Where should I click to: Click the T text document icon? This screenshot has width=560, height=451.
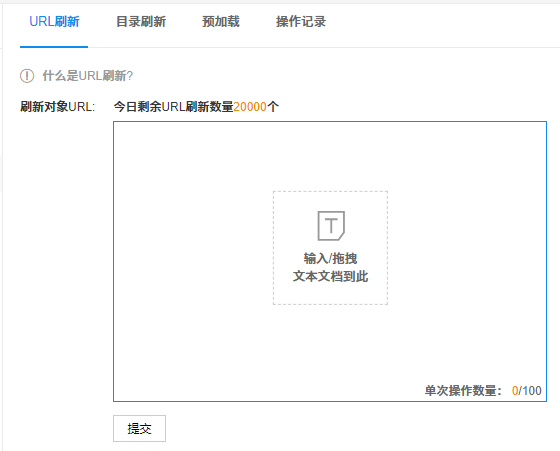coord(331,226)
